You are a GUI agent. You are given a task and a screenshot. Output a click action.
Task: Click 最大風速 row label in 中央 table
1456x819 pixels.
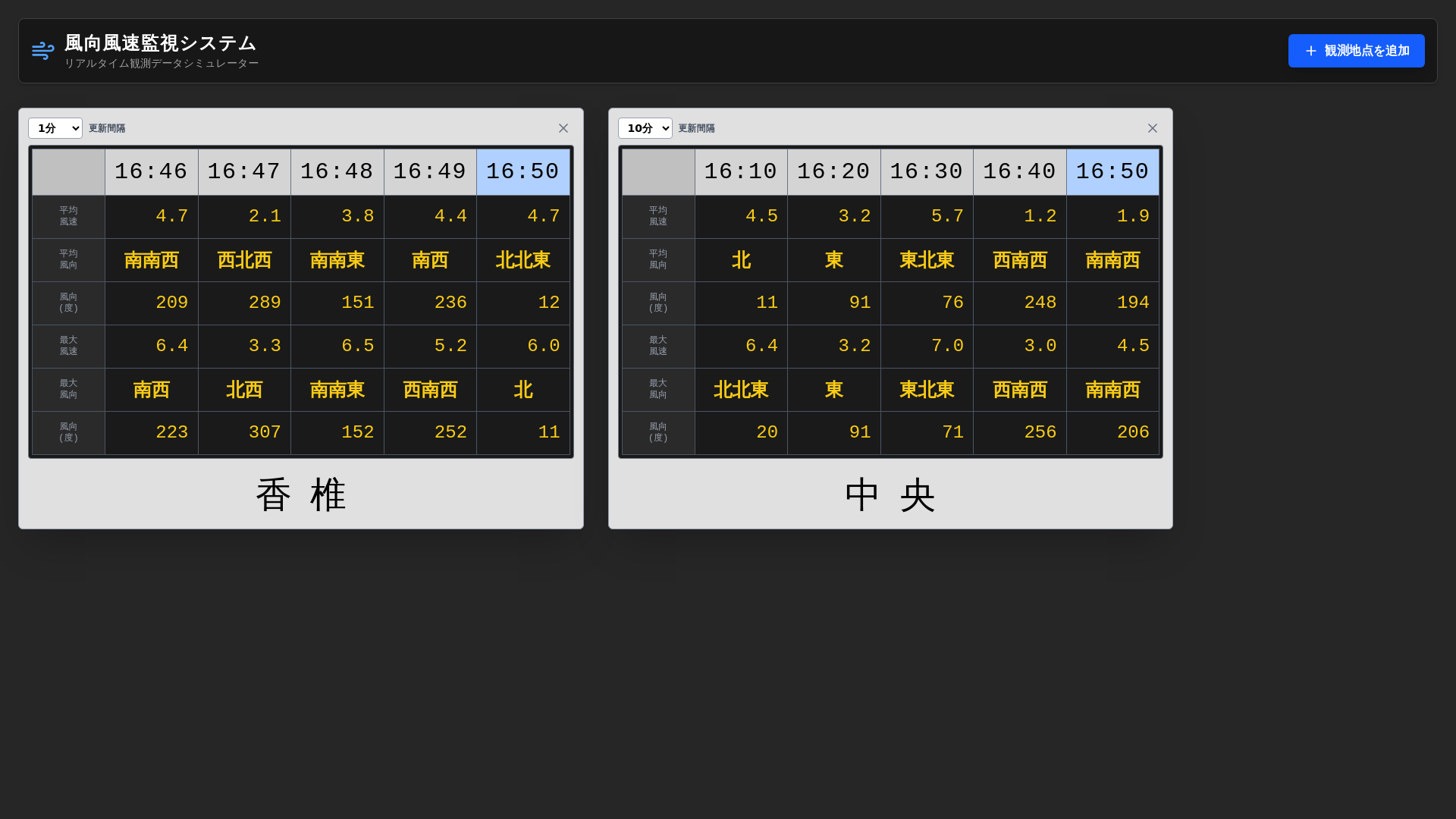658,347
